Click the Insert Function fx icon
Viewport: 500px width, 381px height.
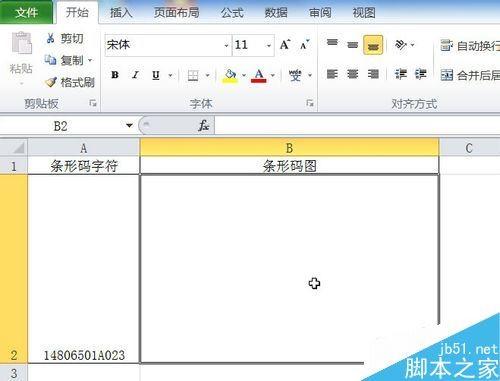click(203, 126)
